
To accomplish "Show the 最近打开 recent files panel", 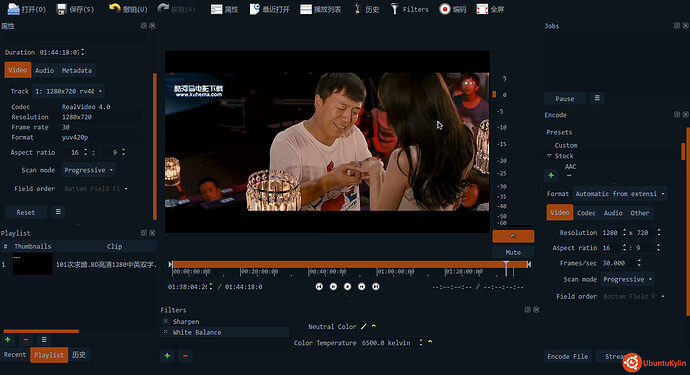I will pyautogui.click(x=269, y=9).
